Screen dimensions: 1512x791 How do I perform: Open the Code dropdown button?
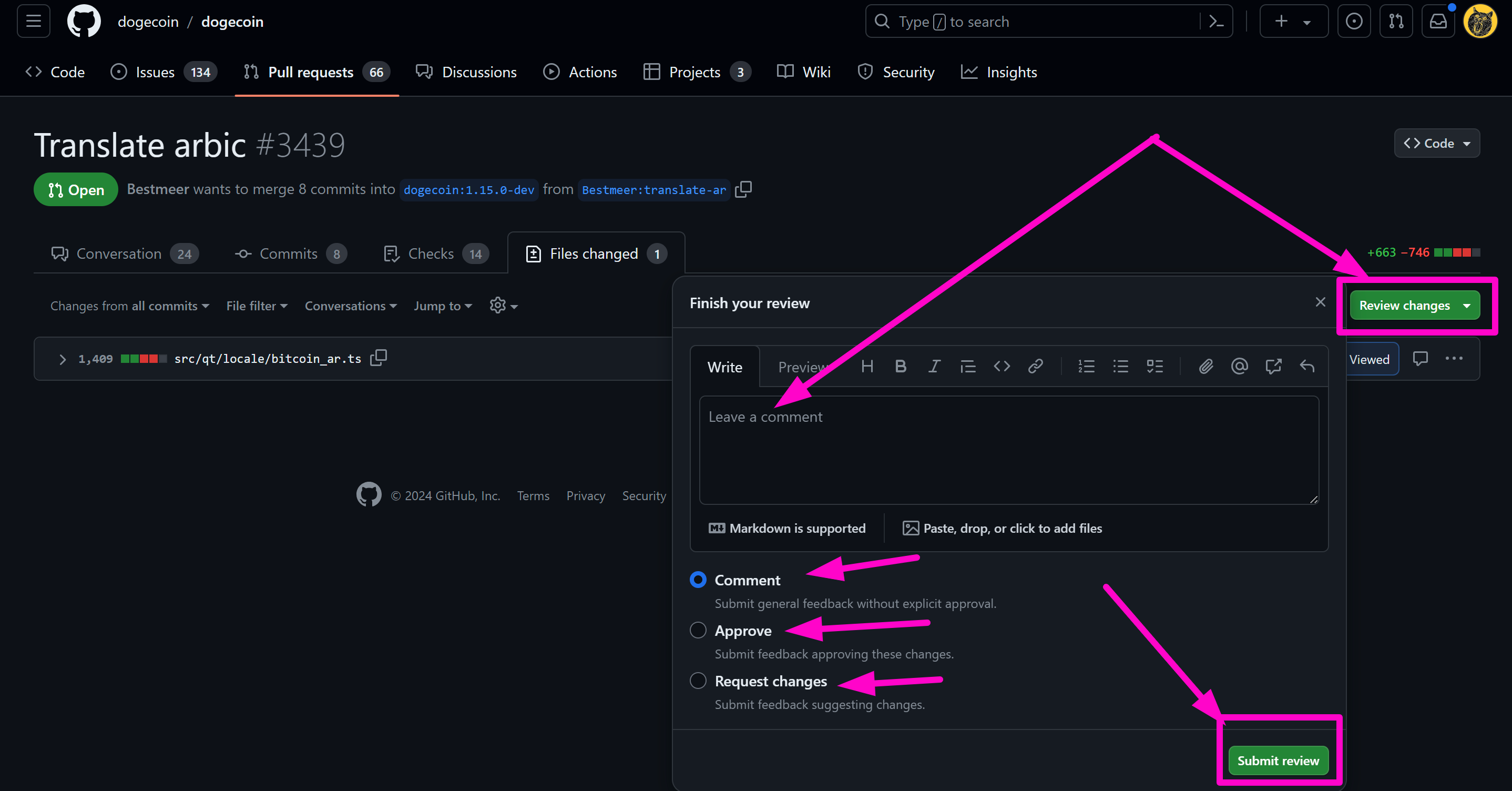(1436, 143)
